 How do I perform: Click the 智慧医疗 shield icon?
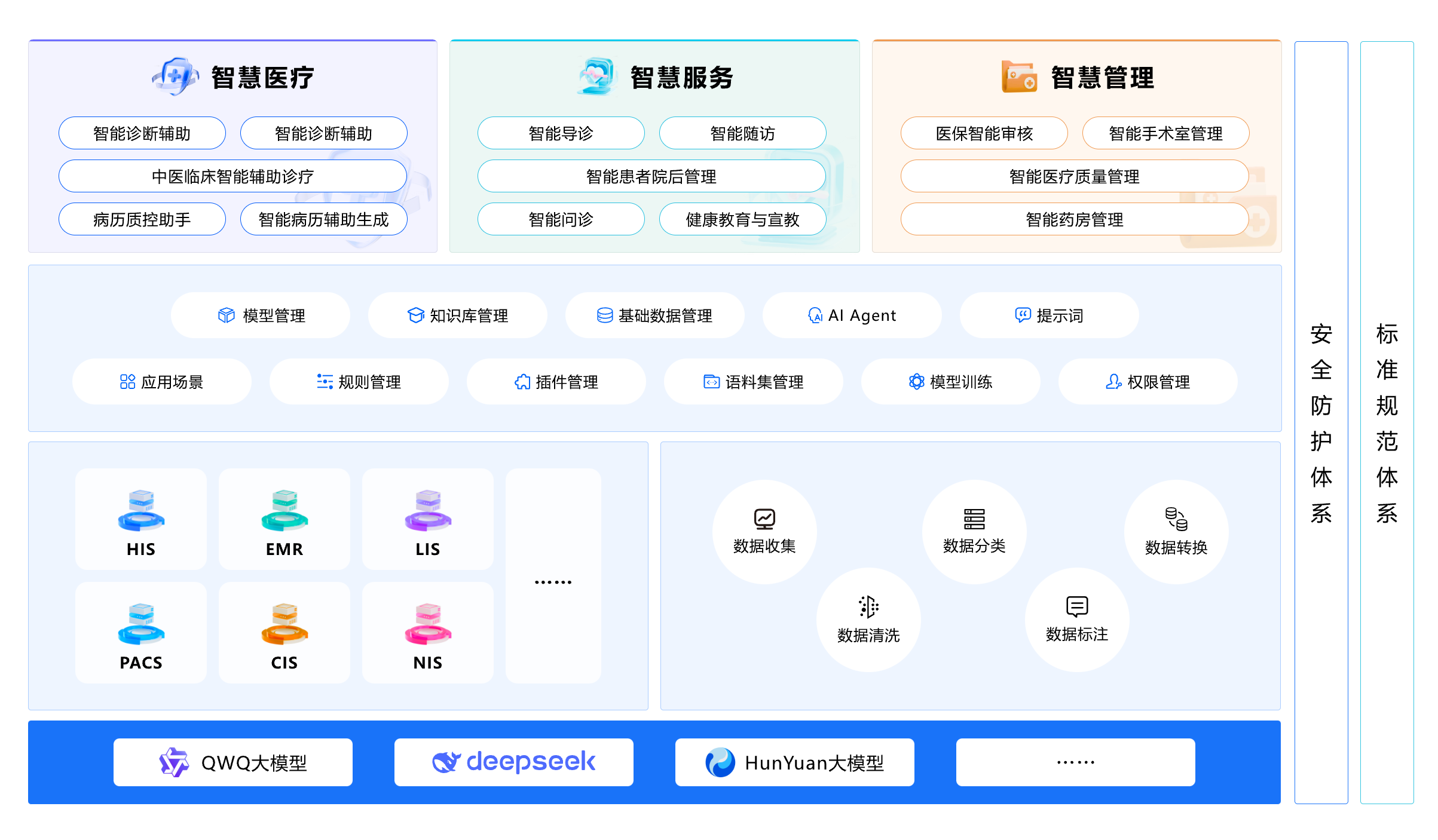(175, 76)
